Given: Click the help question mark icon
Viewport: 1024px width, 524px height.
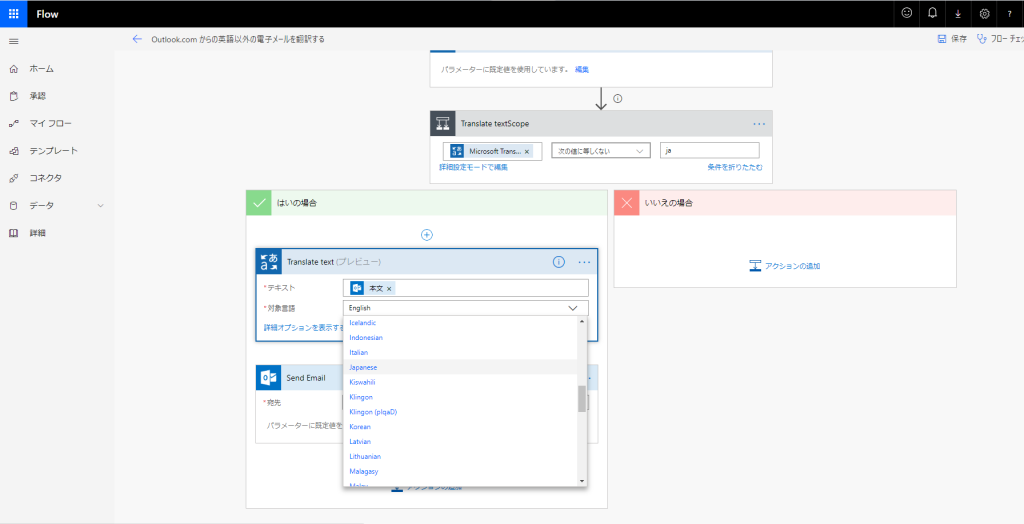Looking at the screenshot, I should coord(1010,14).
